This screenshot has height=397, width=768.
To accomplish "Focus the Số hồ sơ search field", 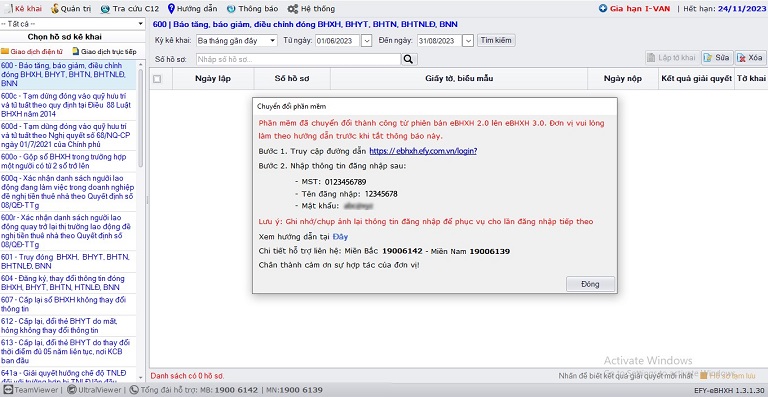I will tap(298, 59).
